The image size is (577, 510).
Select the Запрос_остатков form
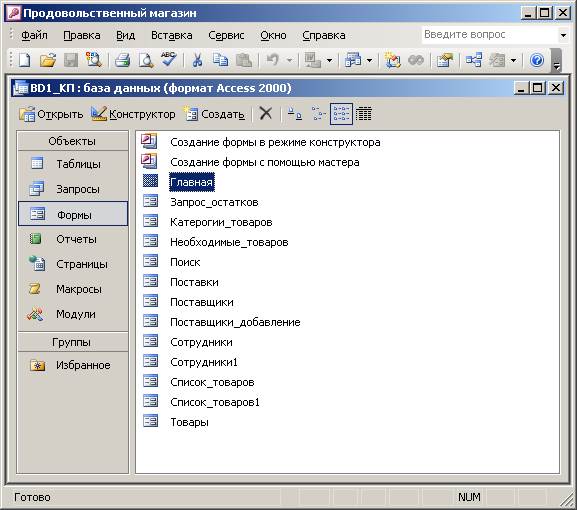[214, 202]
